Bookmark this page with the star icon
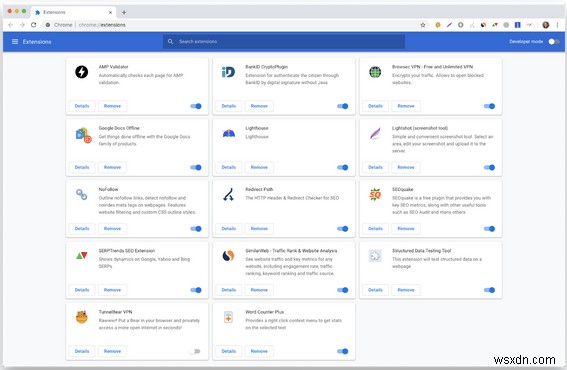567x370 pixels. coord(423,25)
